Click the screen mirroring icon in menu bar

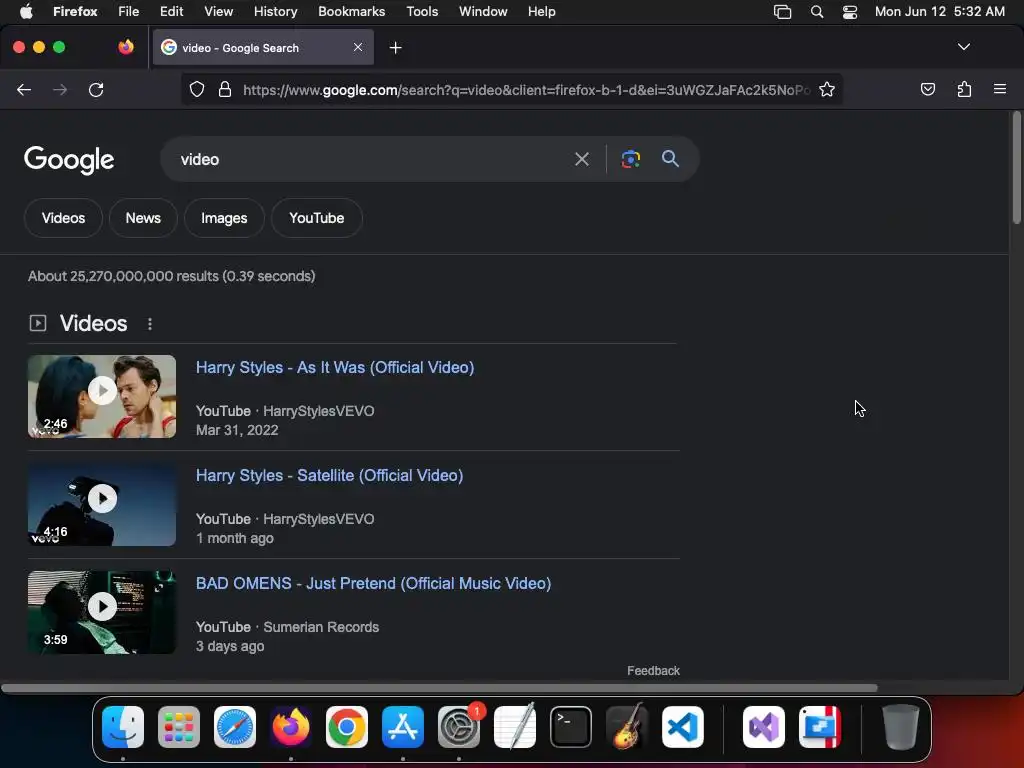pyautogui.click(x=782, y=12)
